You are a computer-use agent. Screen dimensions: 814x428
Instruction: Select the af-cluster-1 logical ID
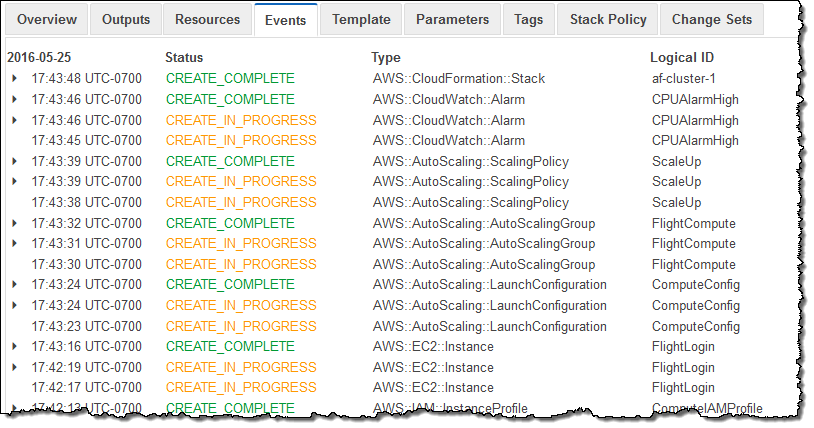685,78
